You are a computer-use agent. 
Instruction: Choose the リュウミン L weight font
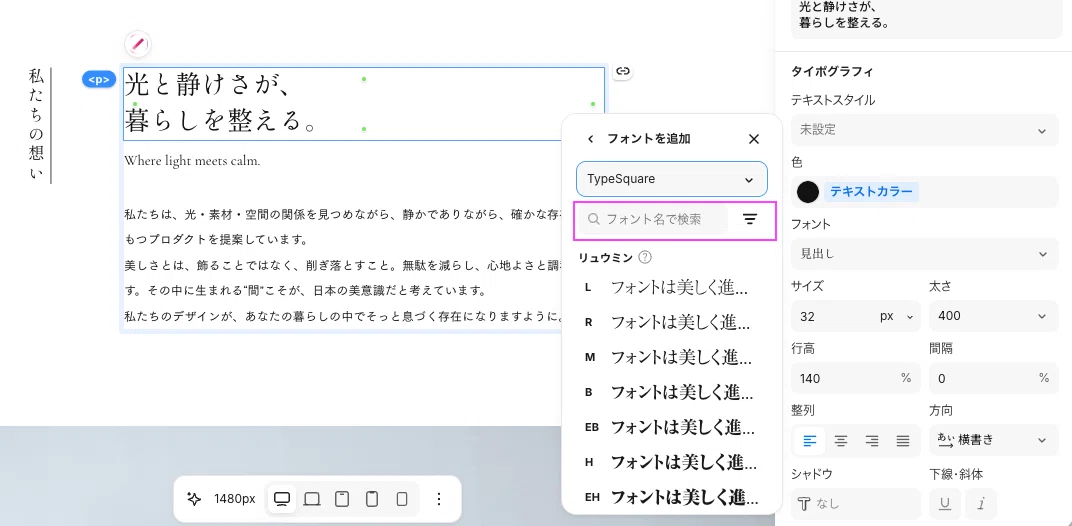(671, 287)
